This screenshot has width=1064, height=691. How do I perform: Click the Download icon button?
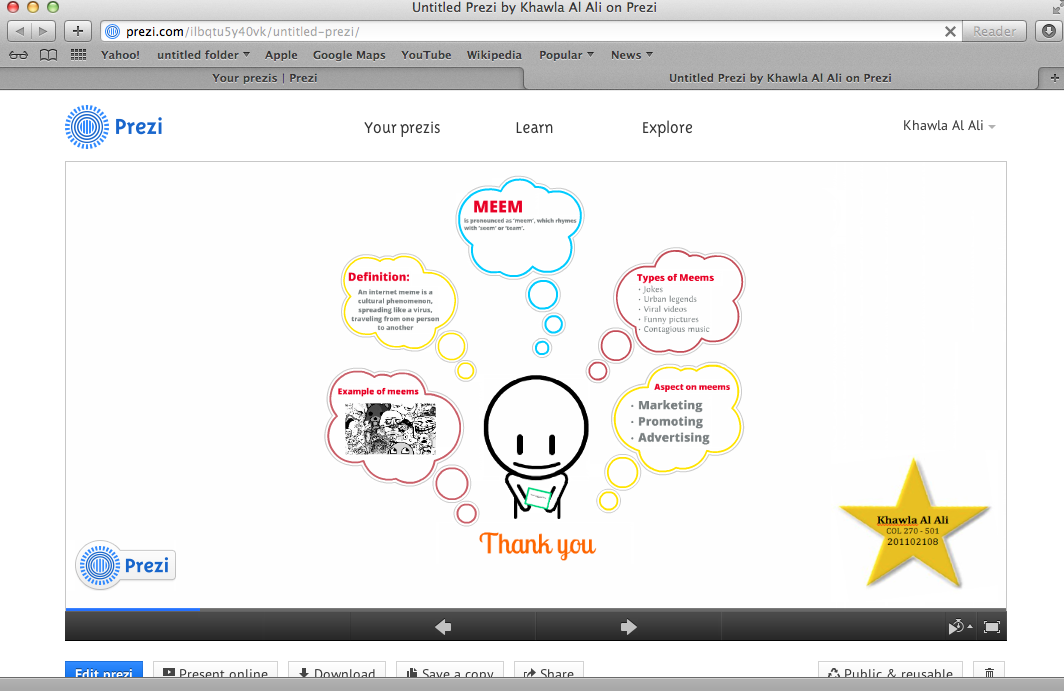click(305, 673)
